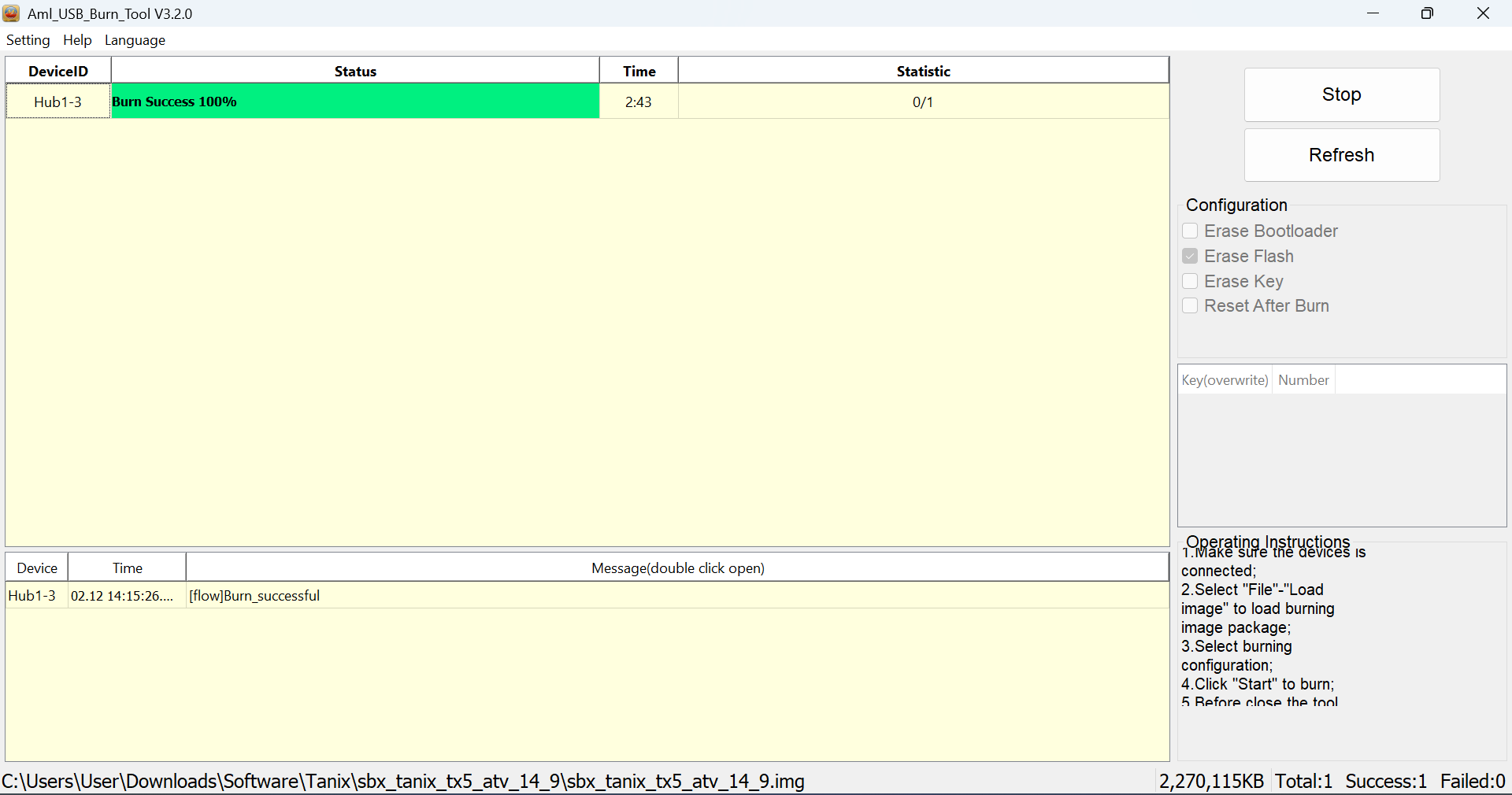
Task: Click the Key(overwrite) column header
Action: (1225, 380)
